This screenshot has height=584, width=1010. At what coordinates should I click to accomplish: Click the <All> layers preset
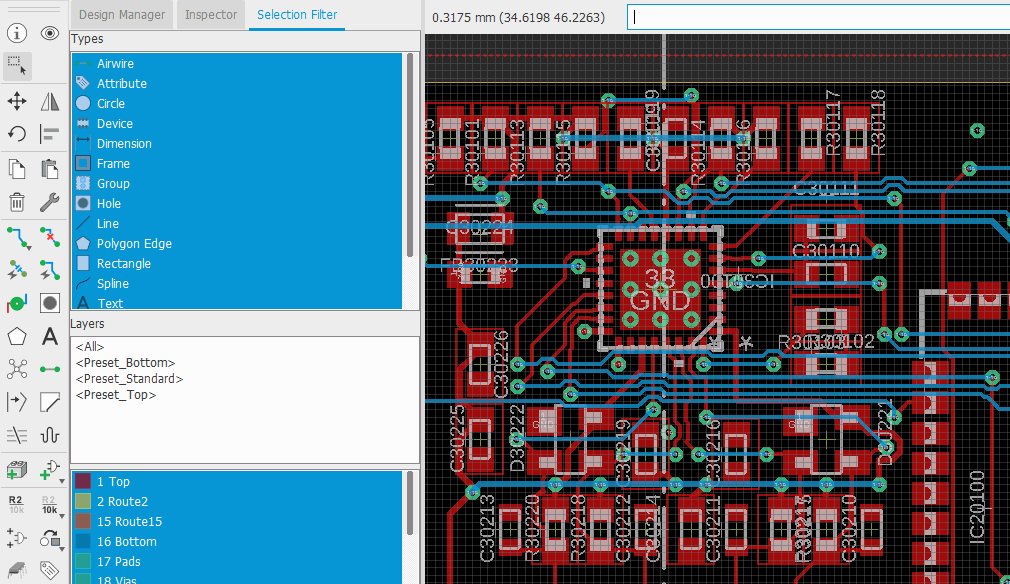click(x=90, y=347)
